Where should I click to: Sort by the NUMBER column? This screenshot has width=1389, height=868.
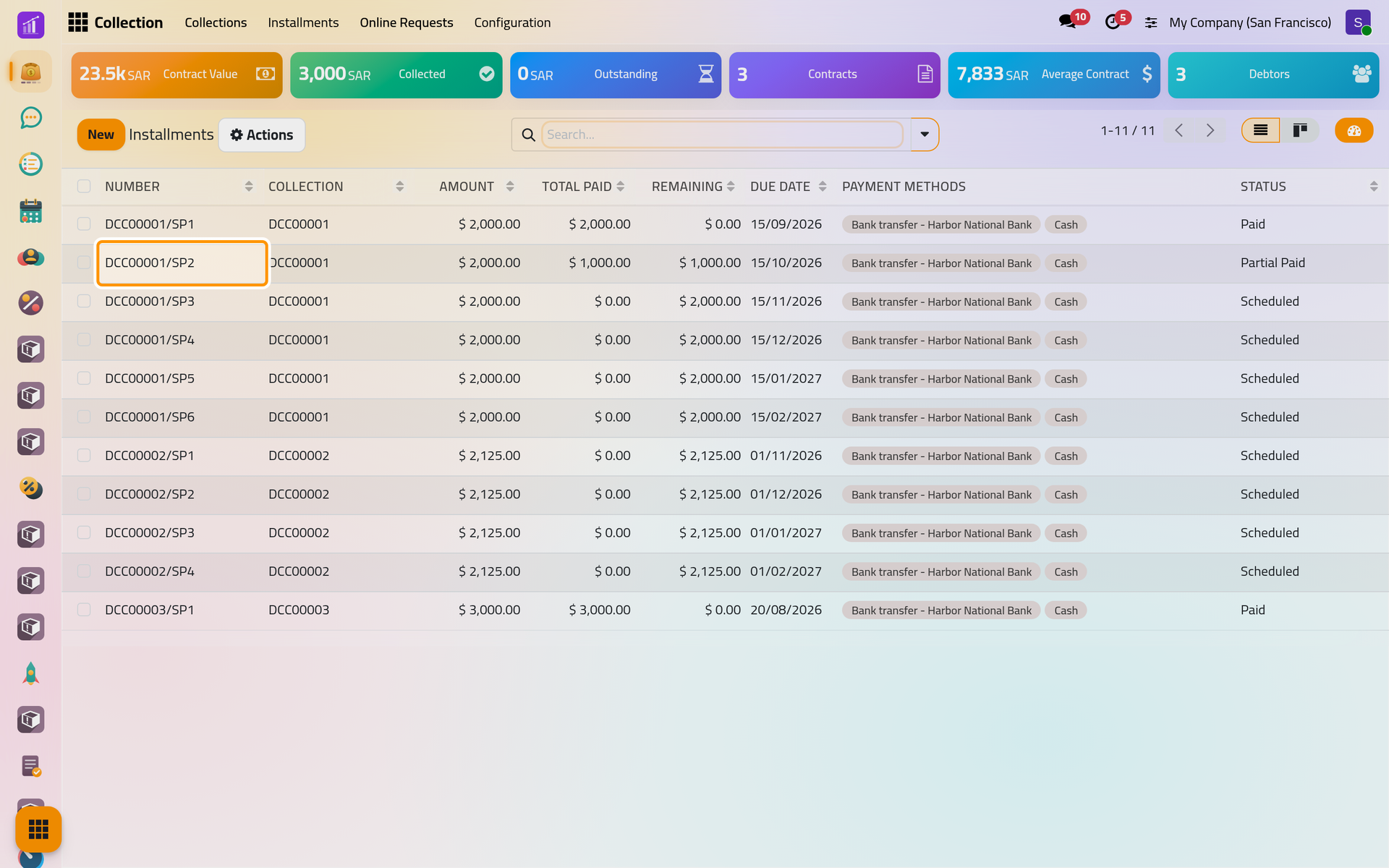[x=178, y=187]
